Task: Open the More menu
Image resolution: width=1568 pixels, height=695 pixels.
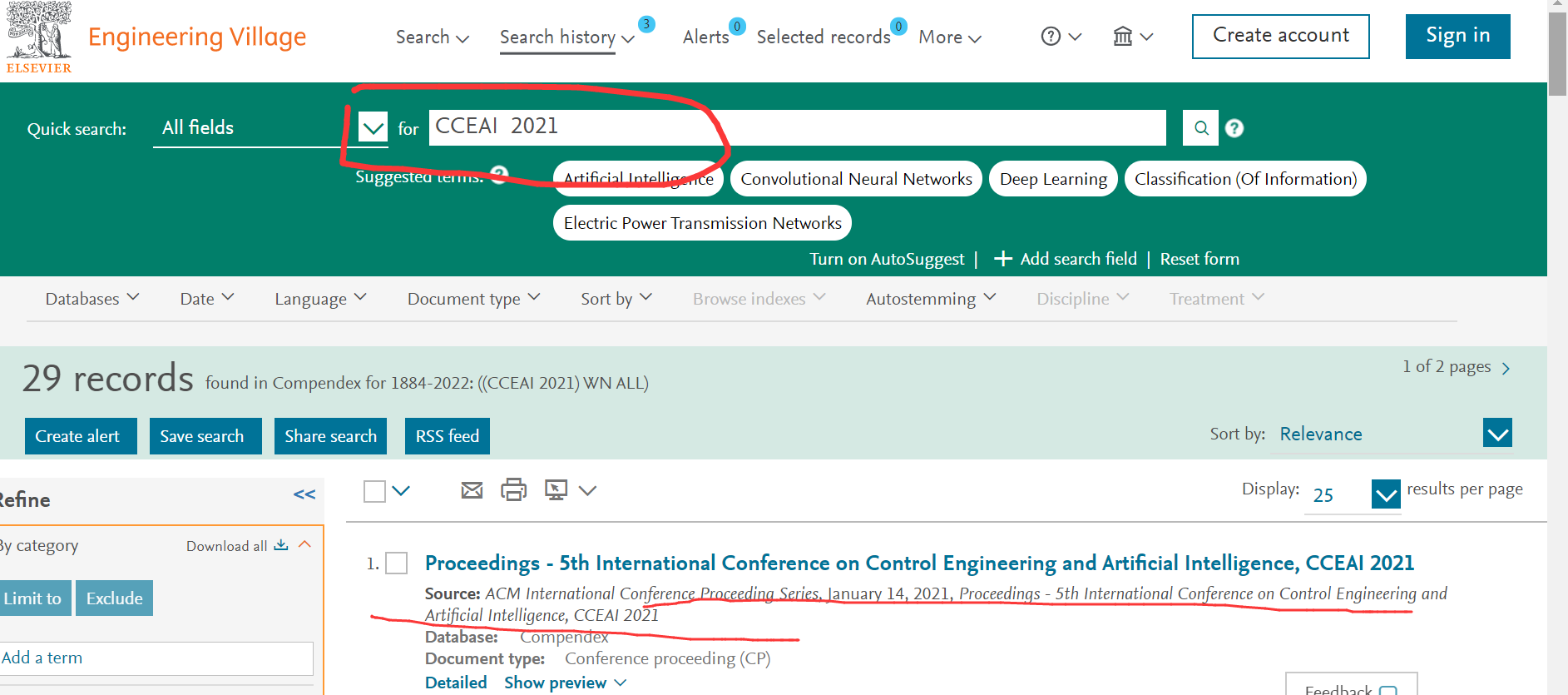Action: click(950, 37)
